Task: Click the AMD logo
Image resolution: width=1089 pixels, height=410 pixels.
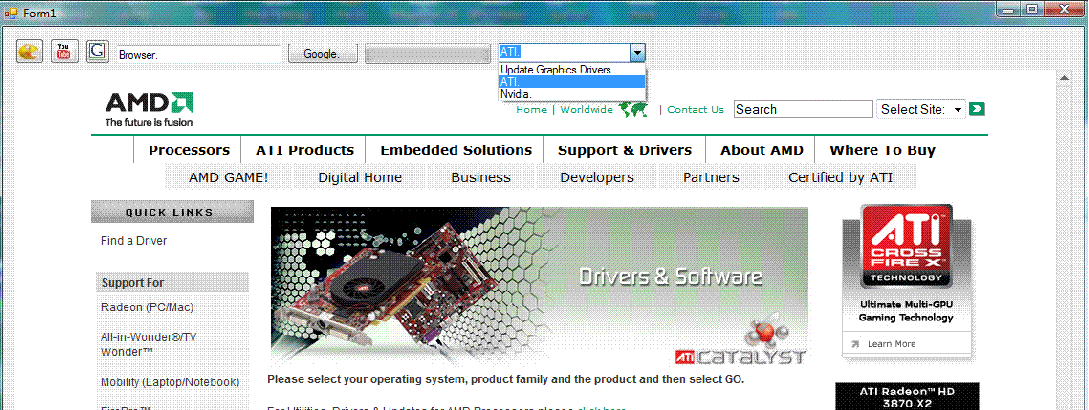Action: 149,108
